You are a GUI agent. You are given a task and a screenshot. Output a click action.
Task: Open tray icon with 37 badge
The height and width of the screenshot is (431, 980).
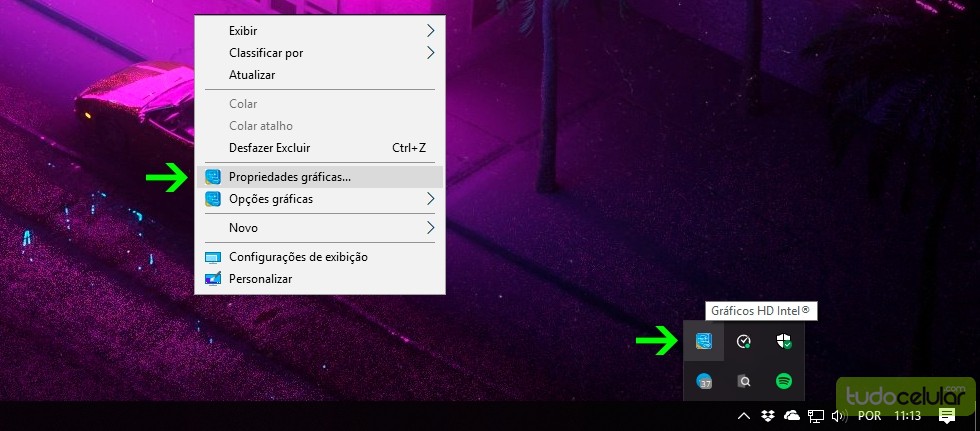point(704,381)
